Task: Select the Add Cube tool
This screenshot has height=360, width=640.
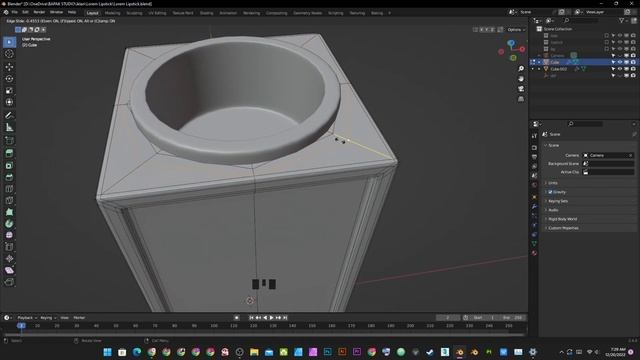Action: 9,141
